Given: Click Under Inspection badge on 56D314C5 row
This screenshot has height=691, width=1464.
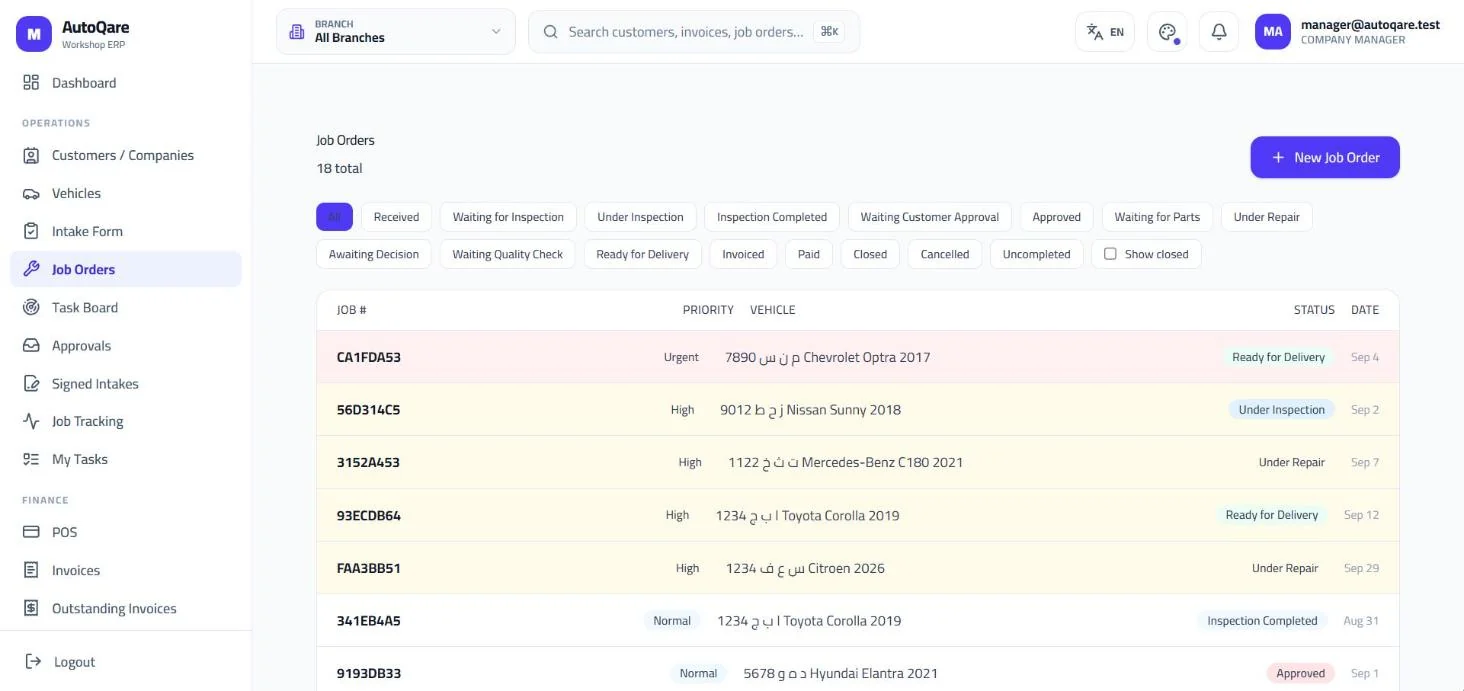Looking at the screenshot, I should coord(1281,409).
